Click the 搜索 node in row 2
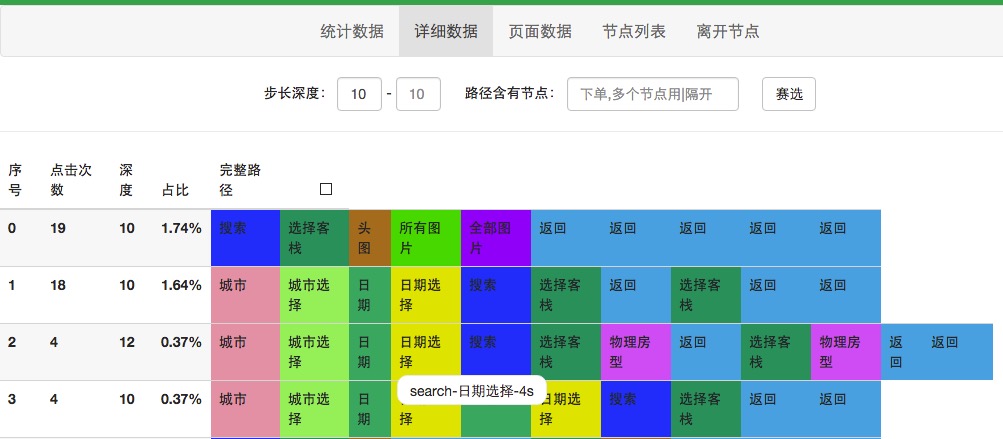The height and width of the screenshot is (439, 1003). point(496,352)
